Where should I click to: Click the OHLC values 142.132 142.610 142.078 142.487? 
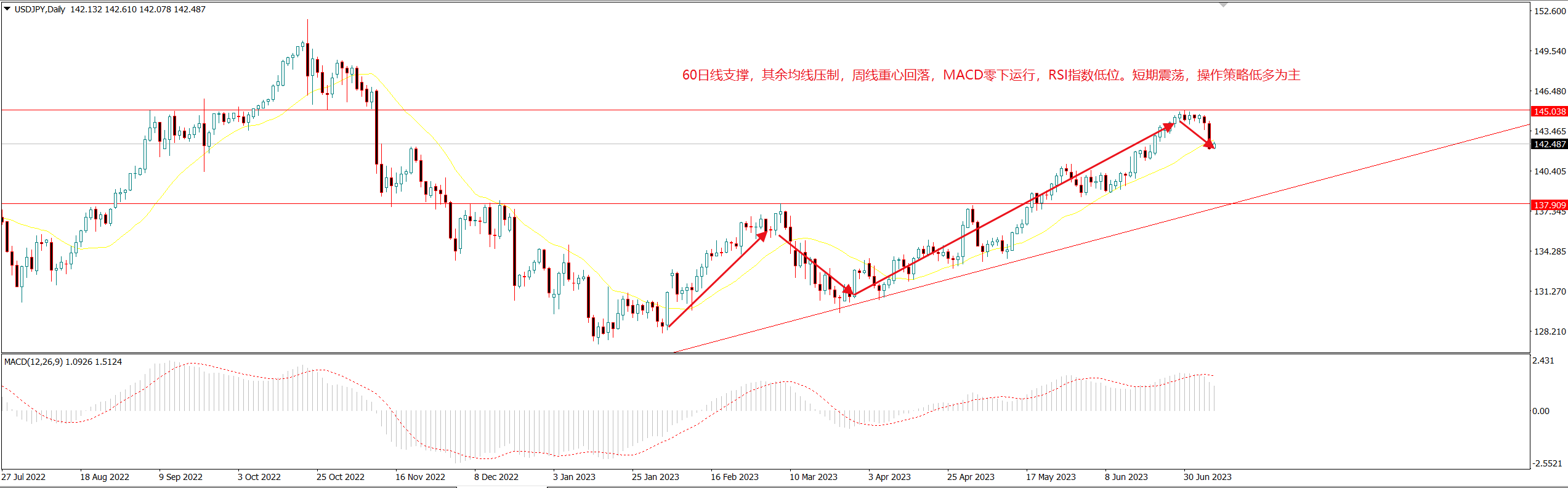pos(138,9)
